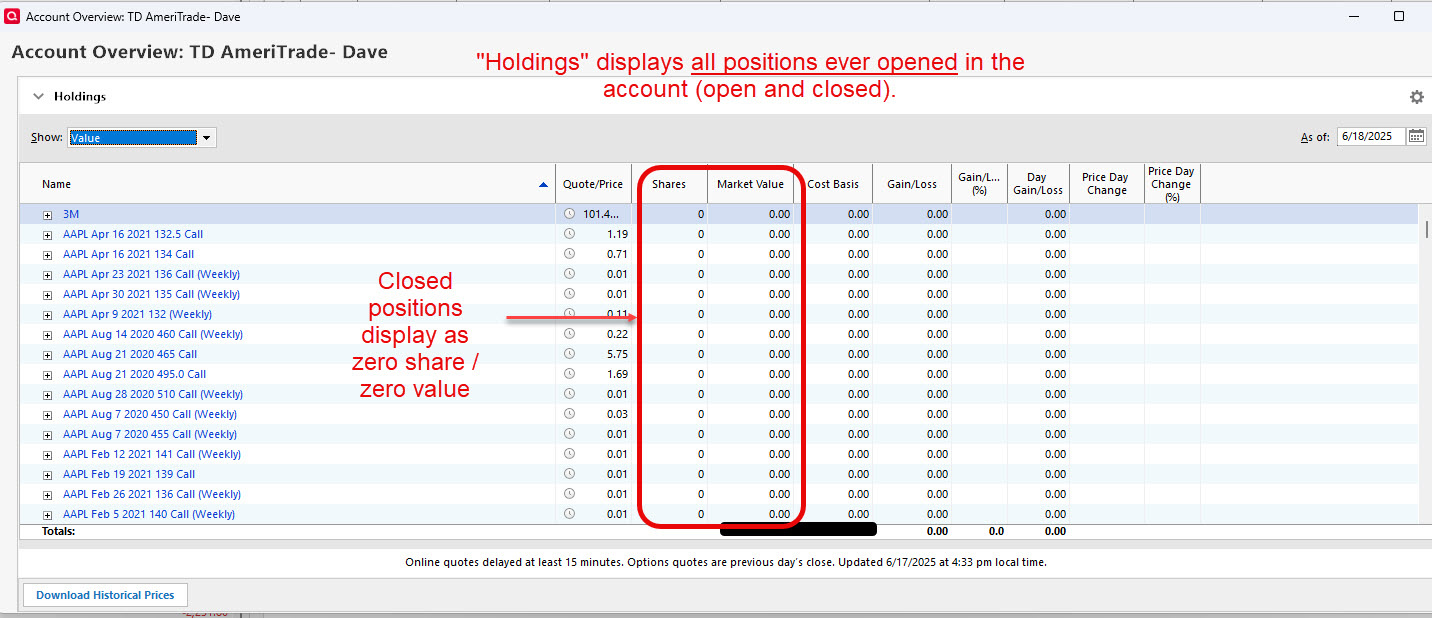Expand AAPL Feb 12 2021 141 Call row
Viewport: 1432px width, 618px height.
point(47,455)
